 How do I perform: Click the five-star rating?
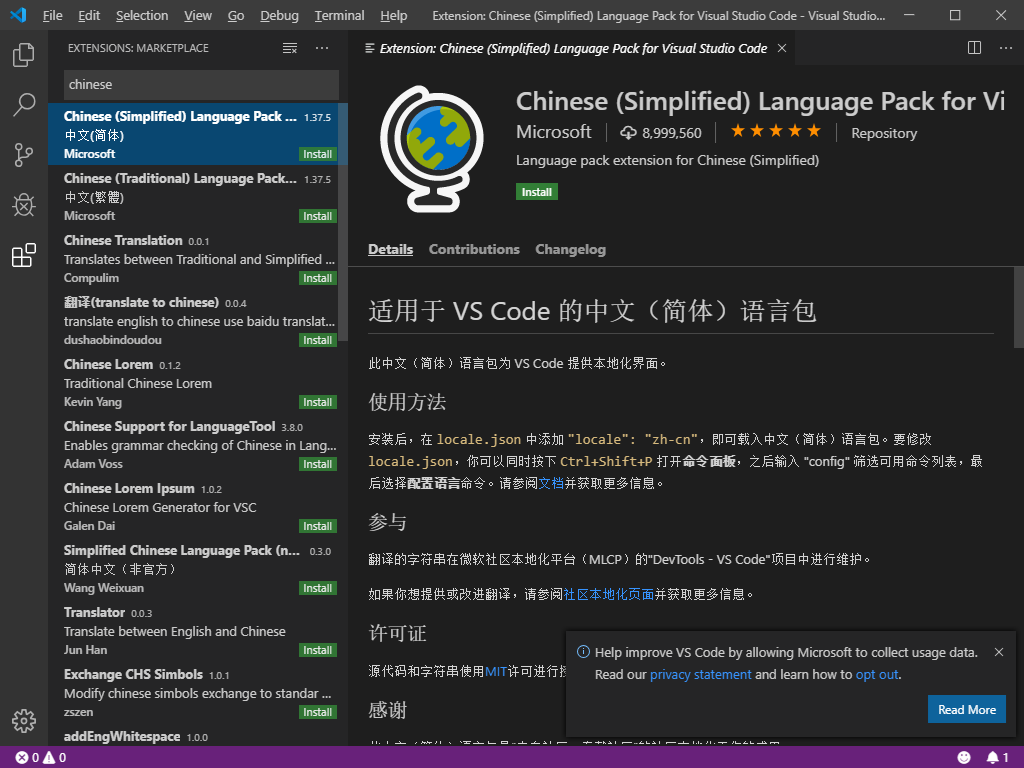tap(775, 131)
